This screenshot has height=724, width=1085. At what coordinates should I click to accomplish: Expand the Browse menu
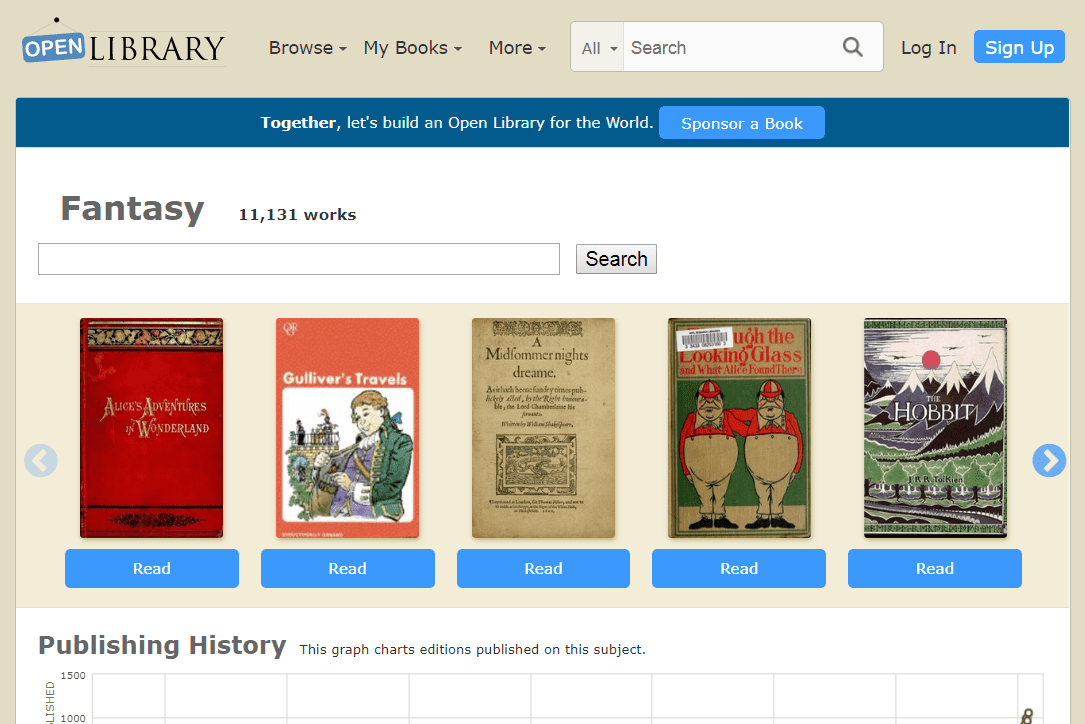[307, 48]
